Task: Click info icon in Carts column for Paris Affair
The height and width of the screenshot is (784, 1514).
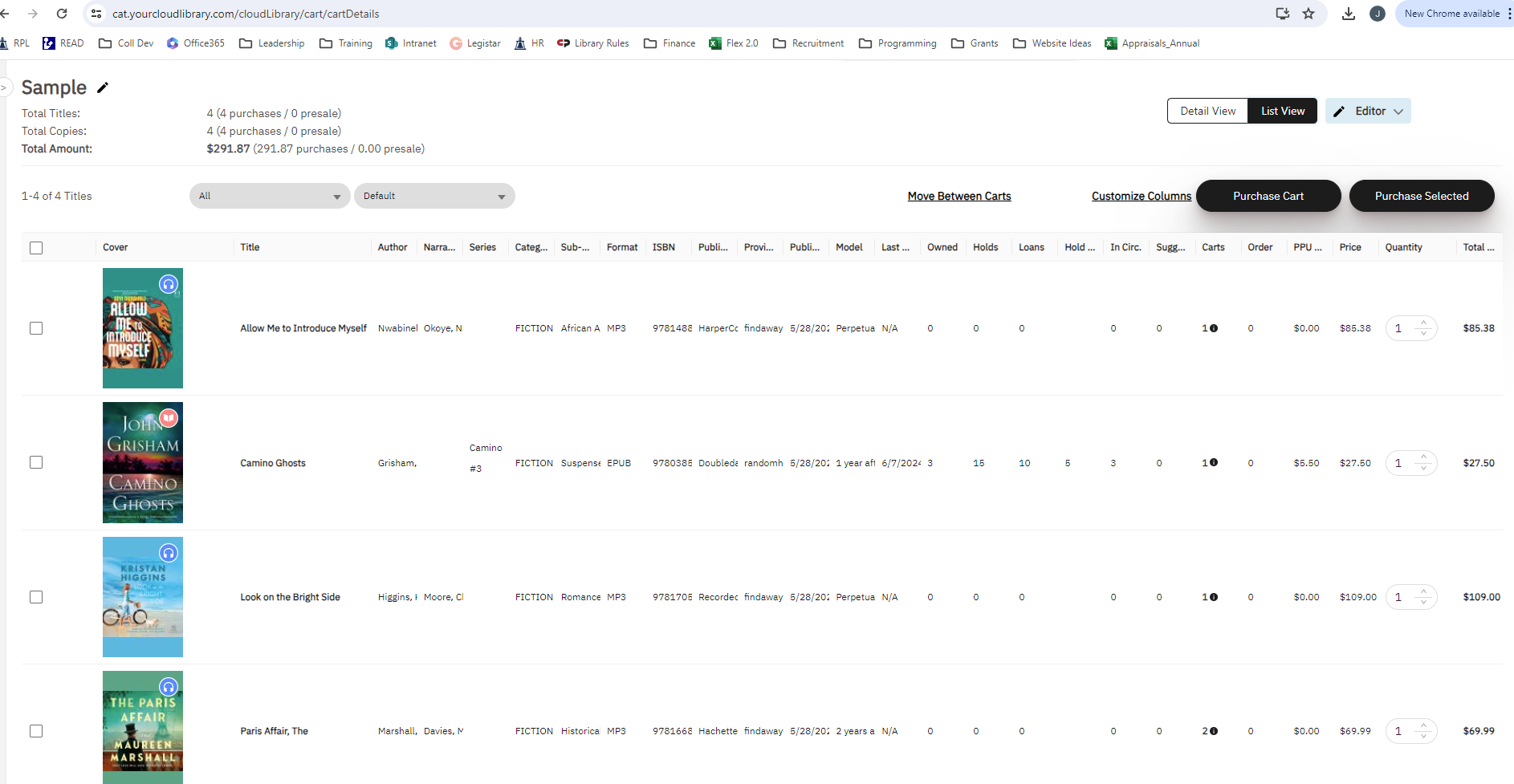Action: click(x=1214, y=731)
